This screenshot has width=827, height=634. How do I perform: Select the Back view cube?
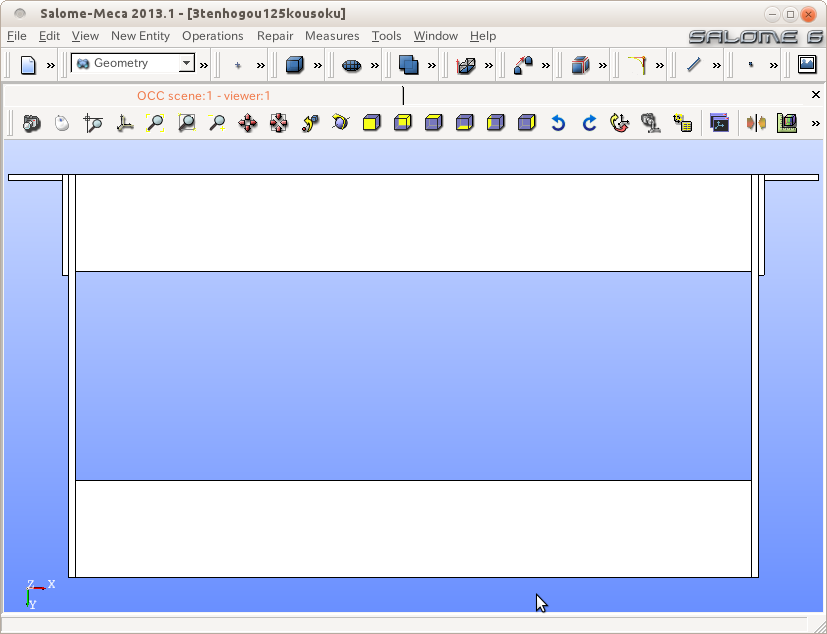click(x=403, y=123)
